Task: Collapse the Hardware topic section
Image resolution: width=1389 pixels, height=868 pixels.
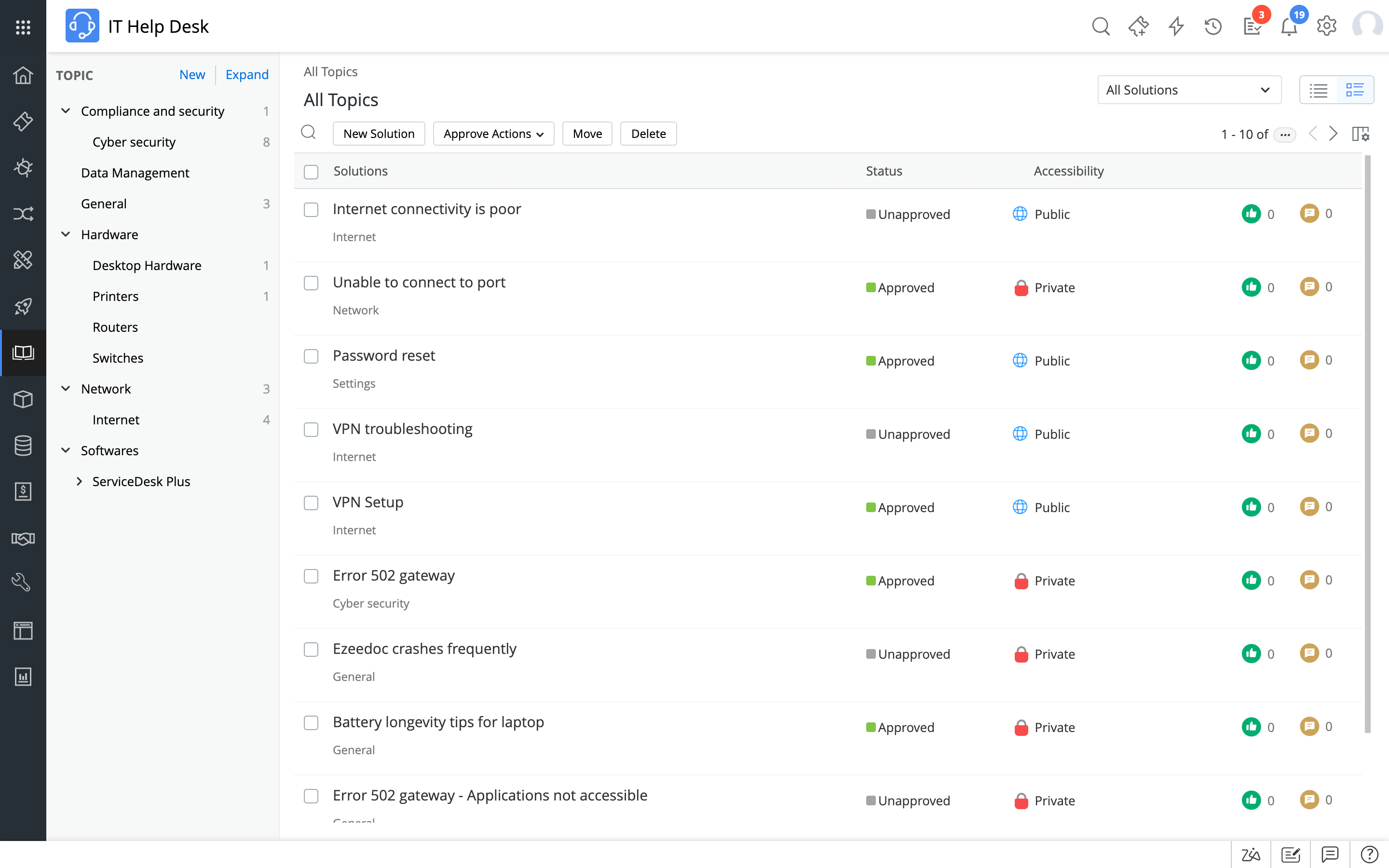Action: point(65,234)
